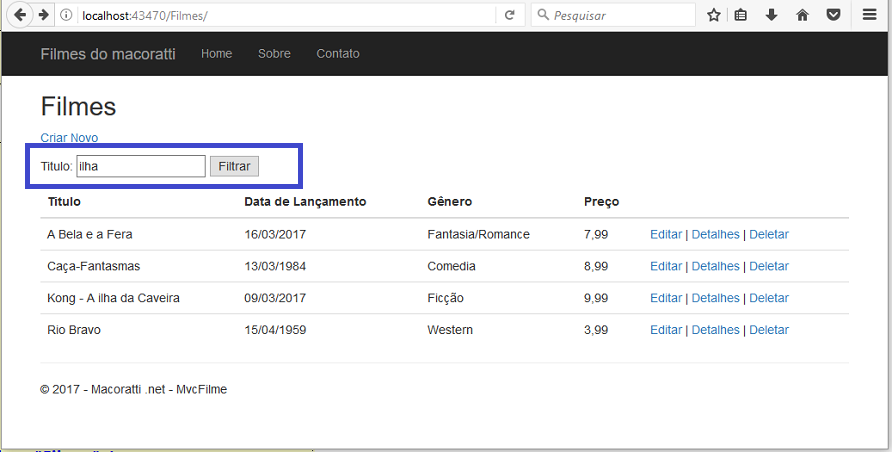Screen dimensions: 892x452
Task: Click the genre Western
Action: 450,330
